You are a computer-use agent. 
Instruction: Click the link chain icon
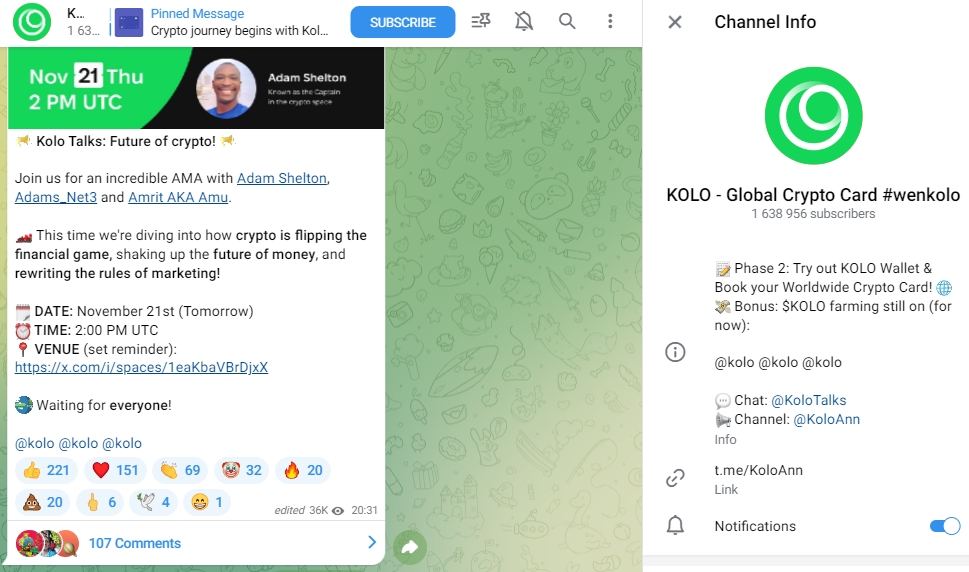click(675, 477)
